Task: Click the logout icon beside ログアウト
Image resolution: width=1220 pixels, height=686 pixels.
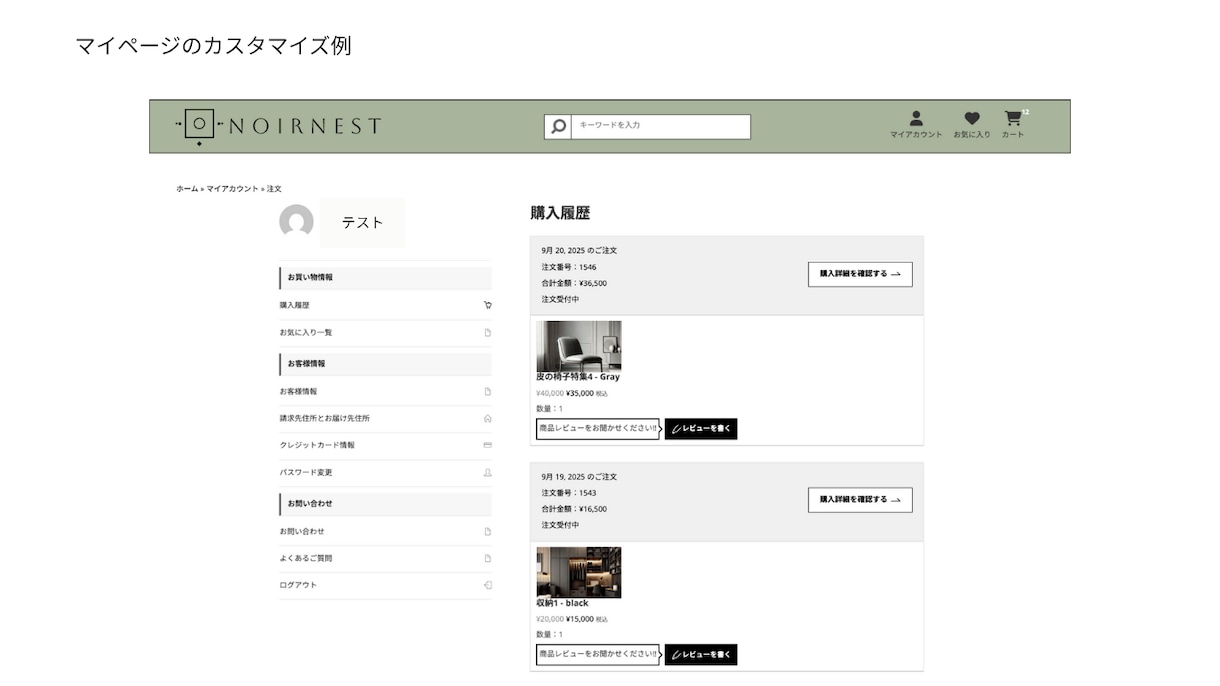Action: pos(488,585)
